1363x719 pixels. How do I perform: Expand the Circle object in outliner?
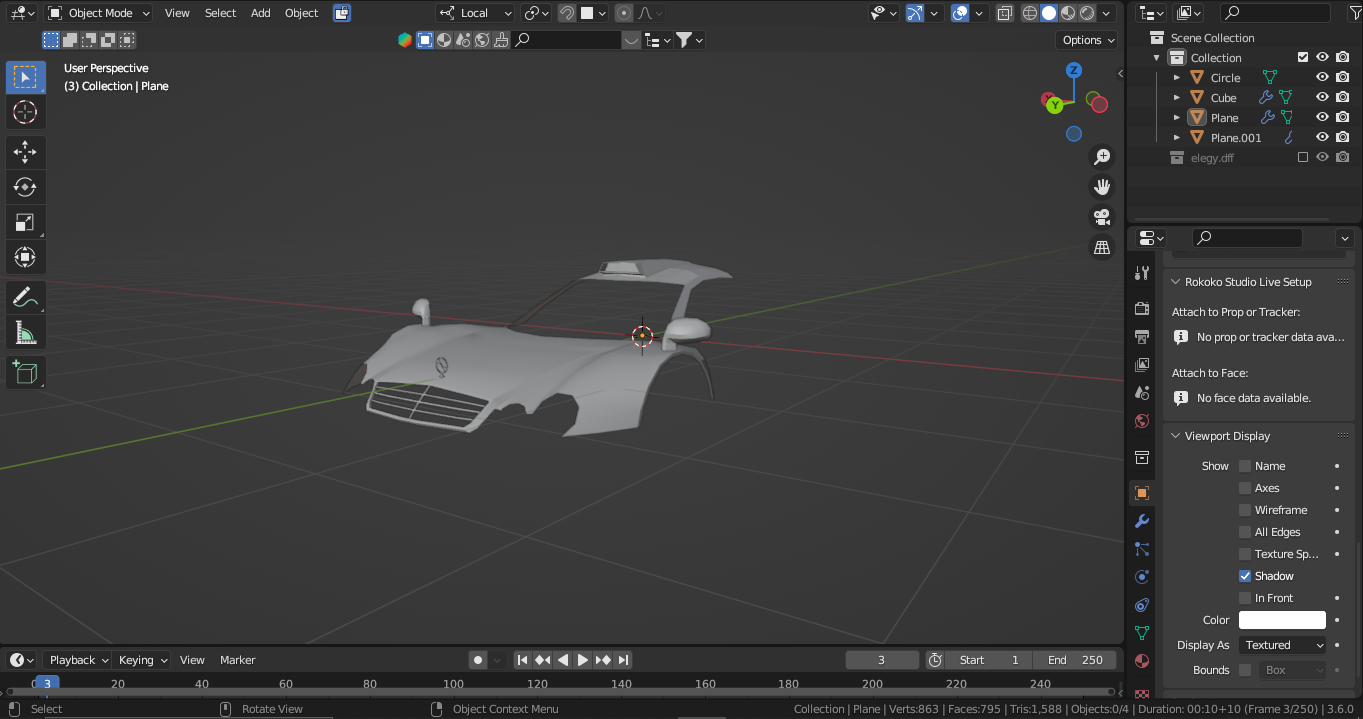pyautogui.click(x=1177, y=77)
